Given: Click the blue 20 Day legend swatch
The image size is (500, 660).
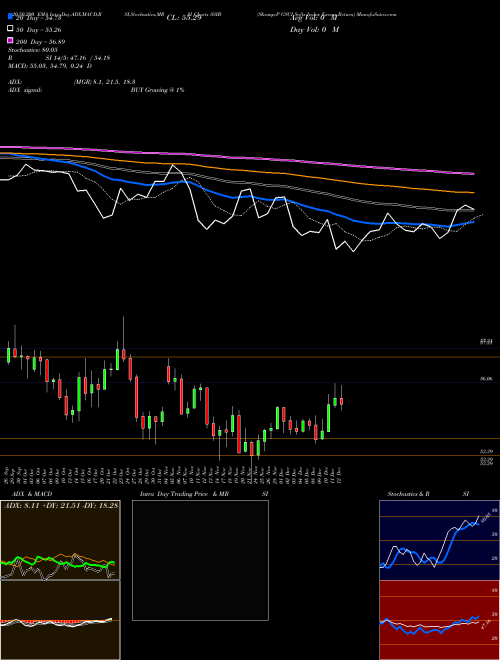Looking at the screenshot, I should 10,16.
